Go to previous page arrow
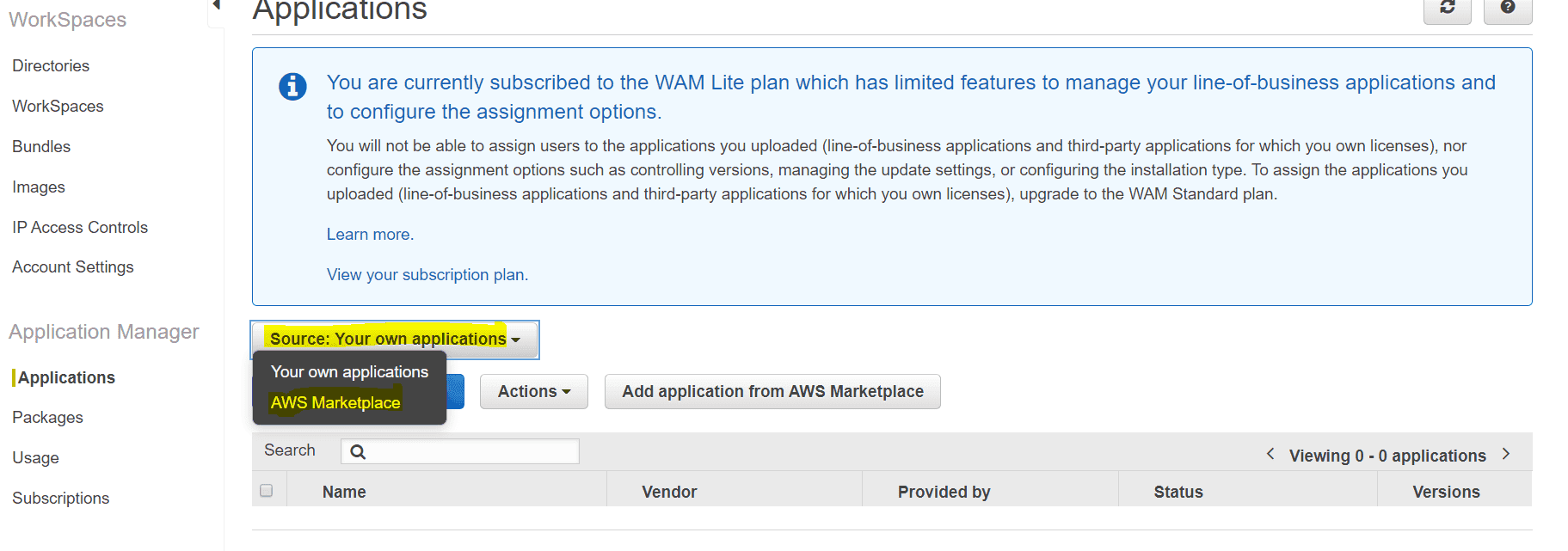The width and height of the screenshot is (1568, 551). pos(1270,454)
